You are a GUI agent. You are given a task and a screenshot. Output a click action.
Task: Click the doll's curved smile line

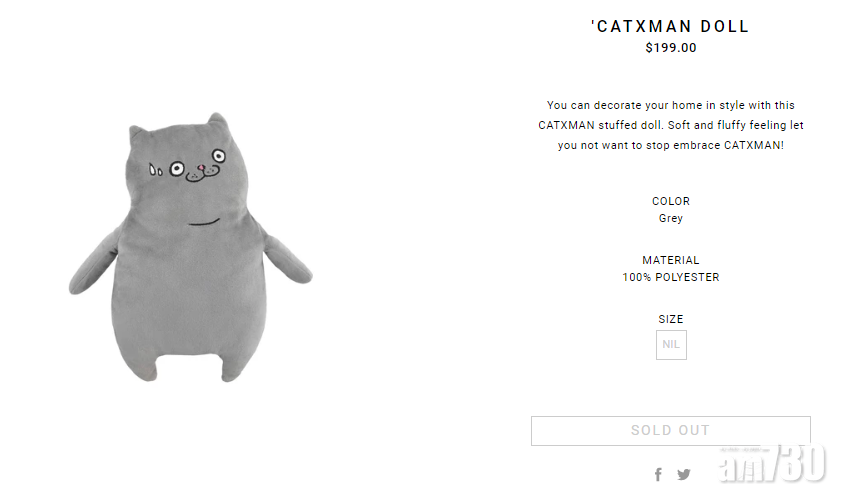204,221
